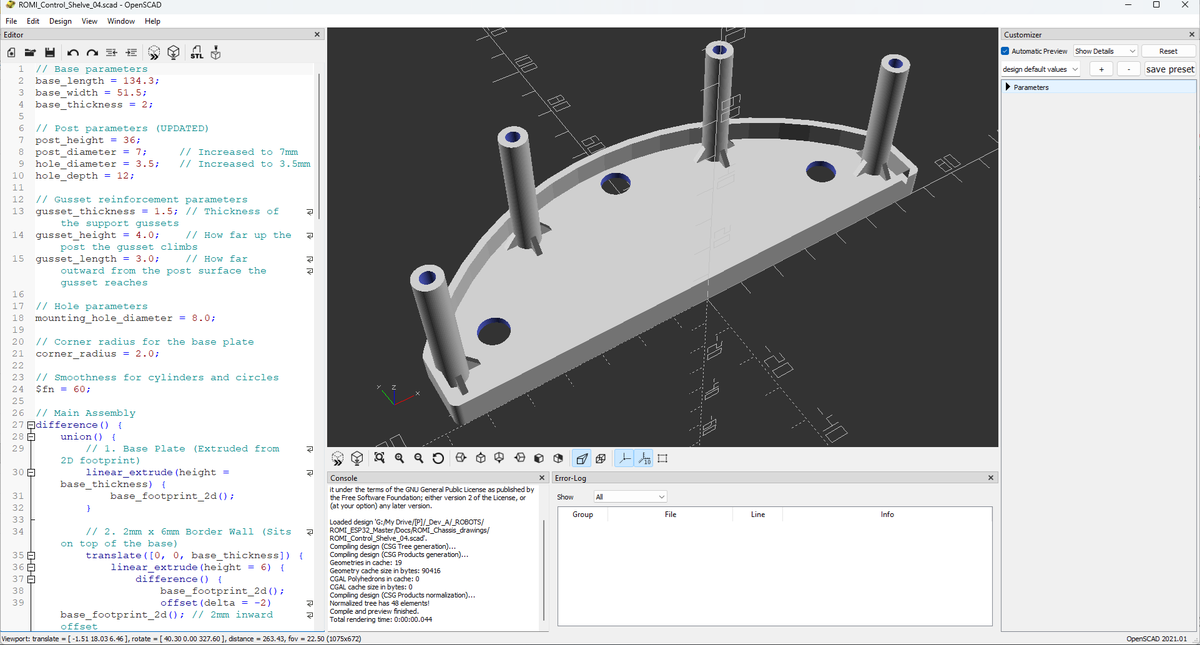The width and height of the screenshot is (1200, 645).
Task: Create a new file from the editor toolbar
Action: (11, 52)
